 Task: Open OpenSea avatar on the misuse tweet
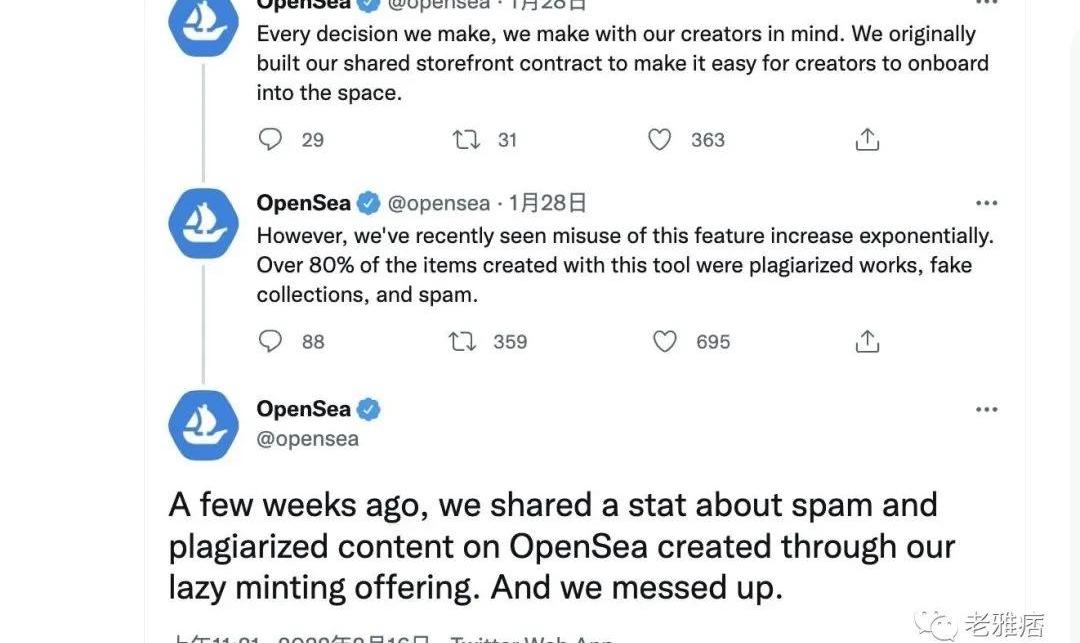203,223
